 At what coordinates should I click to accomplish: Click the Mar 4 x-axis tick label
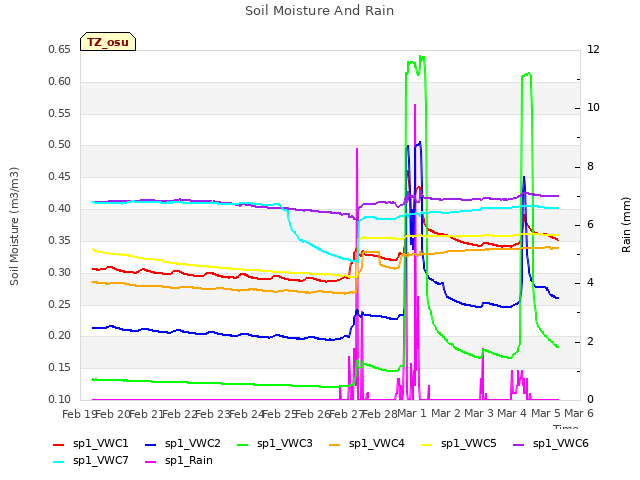(512, 413)
